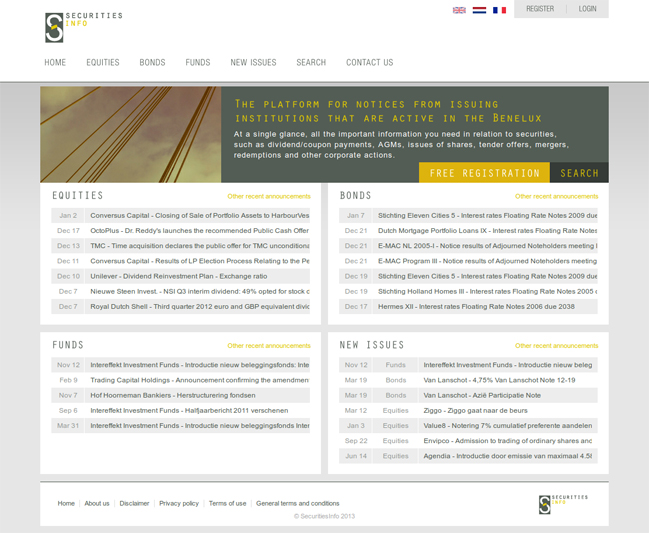Click the Search button in banner
Viewport: 649px width, 533px height.
point(579,173)
